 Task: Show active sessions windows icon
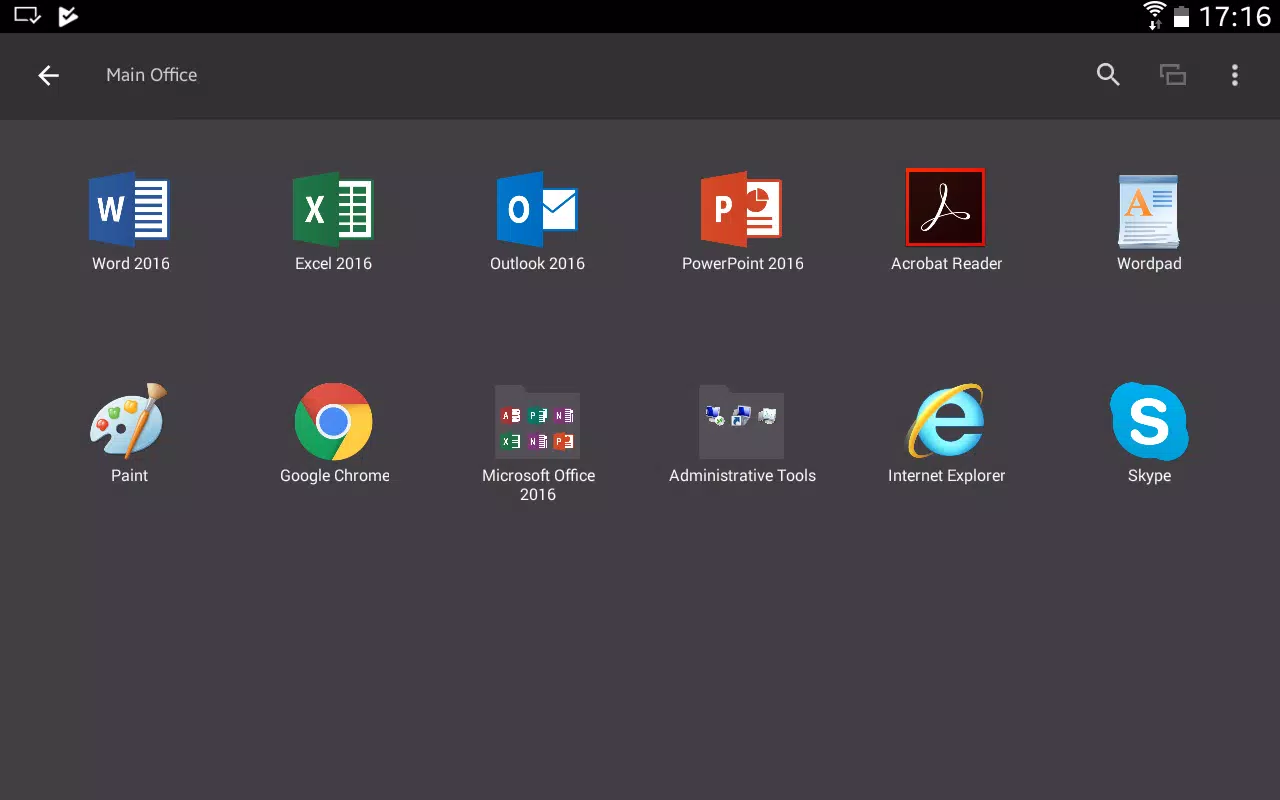click(x=1172, y=75)
